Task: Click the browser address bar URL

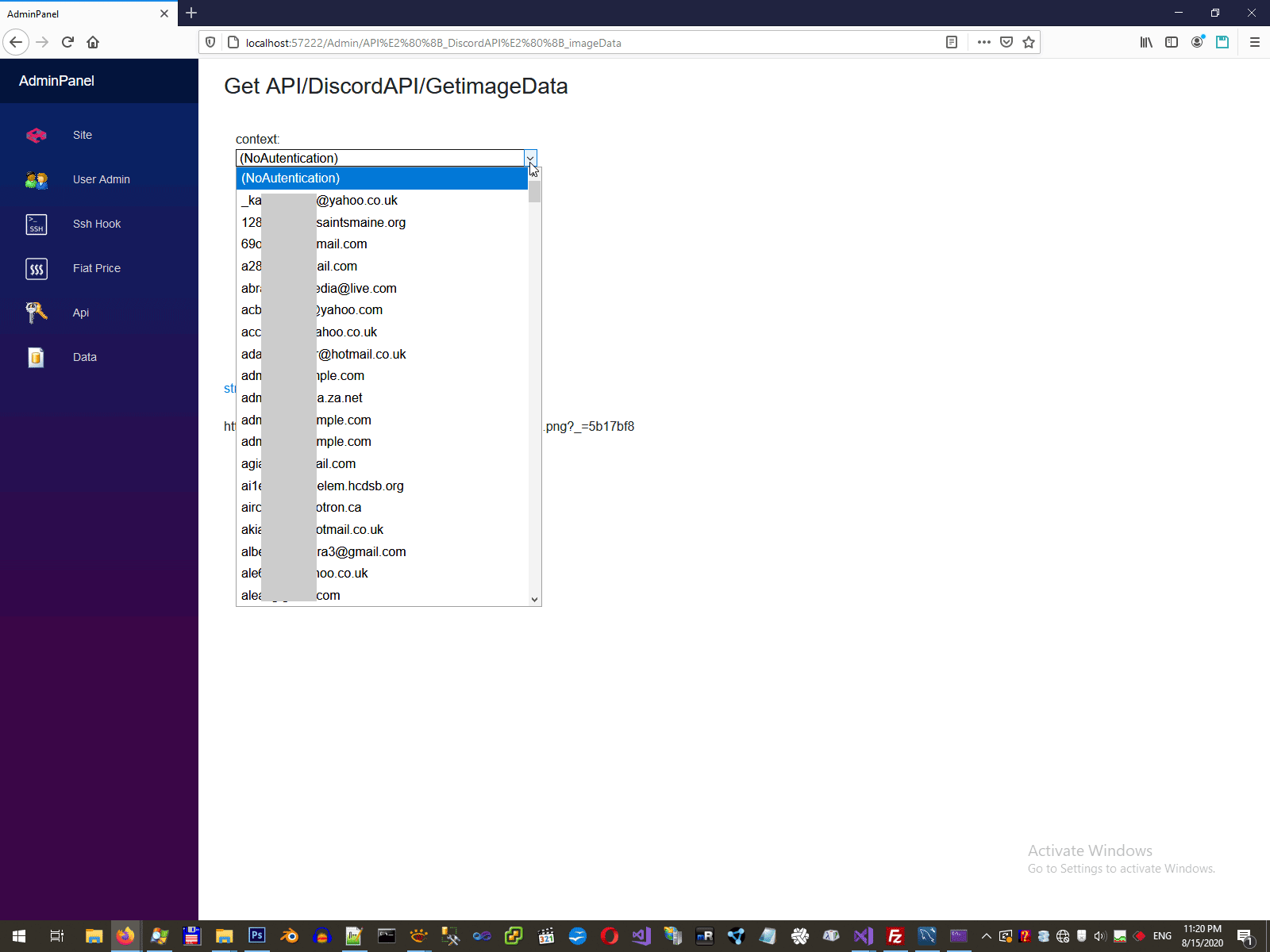Action: coord(433,43)
